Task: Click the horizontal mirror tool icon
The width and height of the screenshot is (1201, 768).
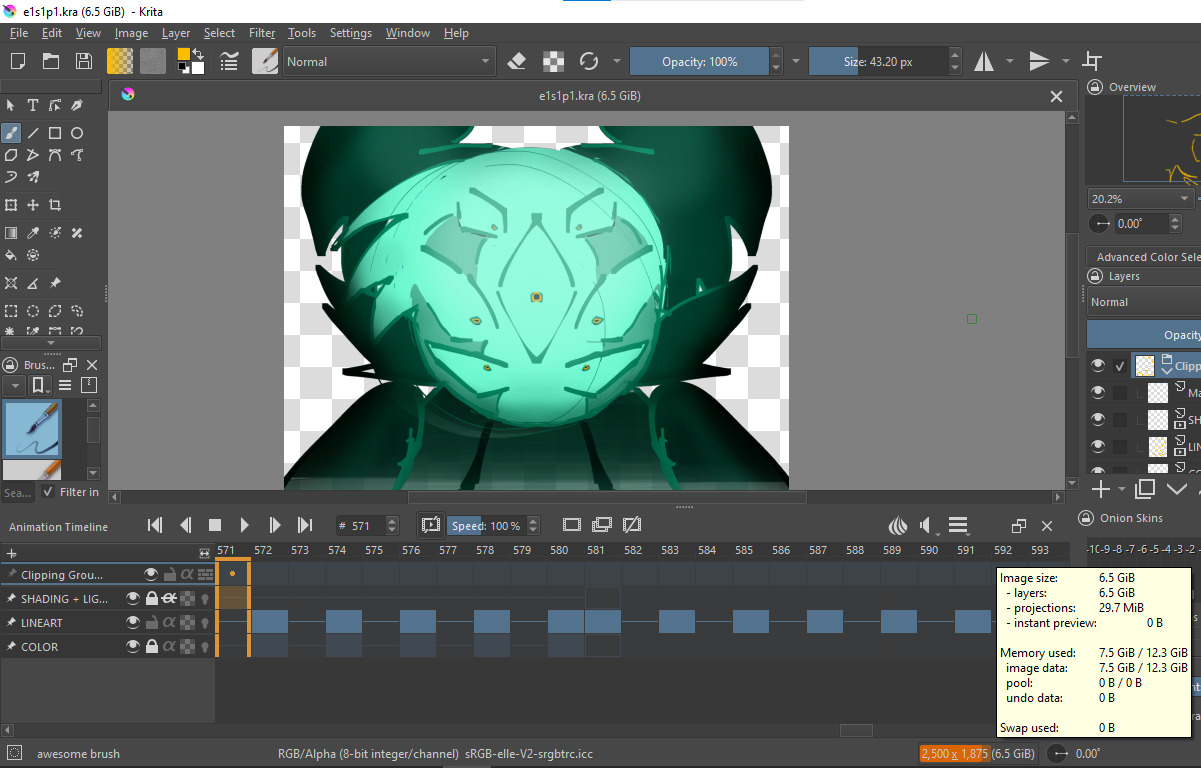Action: [984, 61]
